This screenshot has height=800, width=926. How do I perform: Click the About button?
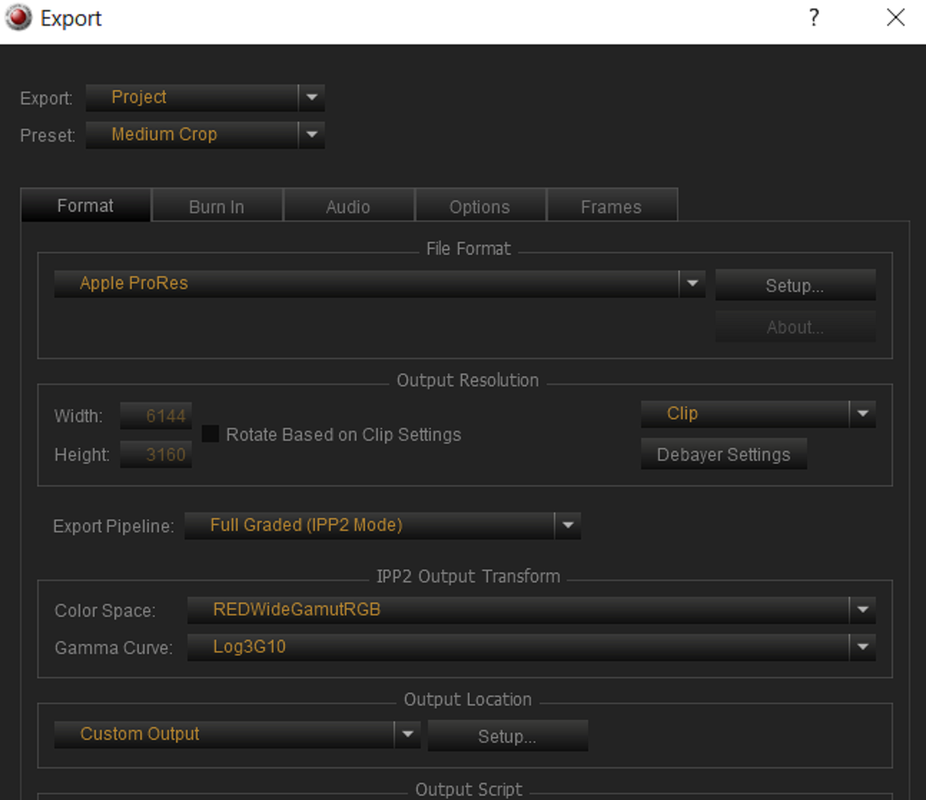(x=795, y=326)
